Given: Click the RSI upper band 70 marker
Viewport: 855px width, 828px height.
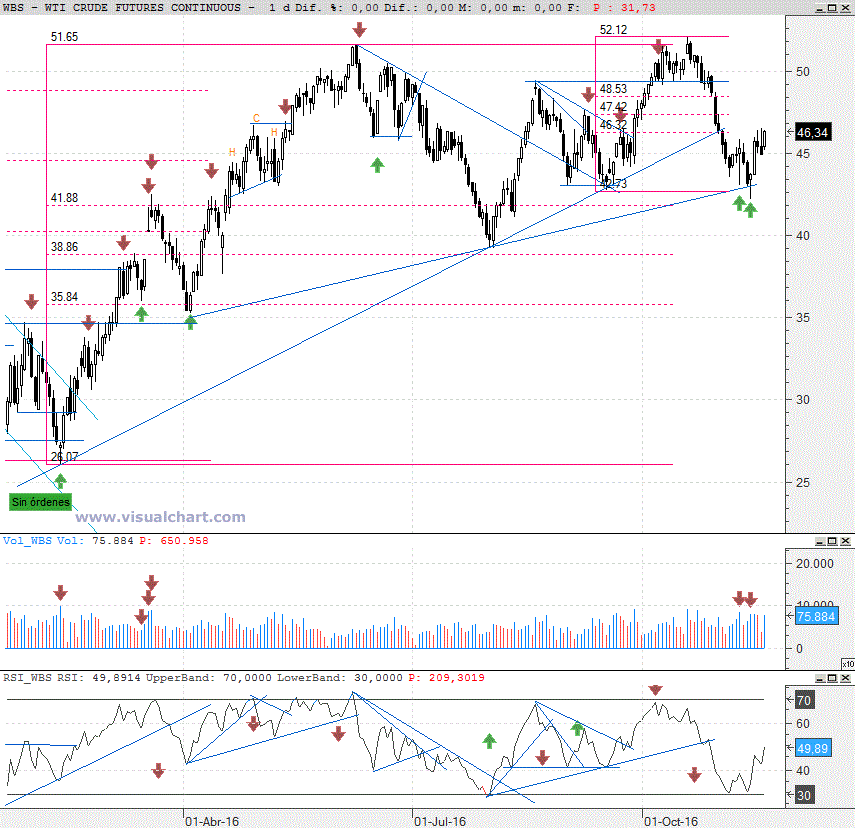Looking at the screenshot, I should pos(804,700).
